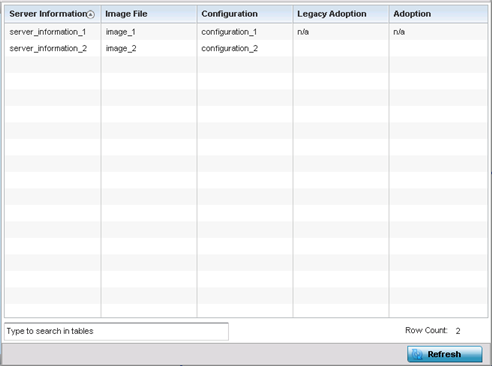Click the image_1 cell
This screenshot has height=366, width=492.
(149, 32)
